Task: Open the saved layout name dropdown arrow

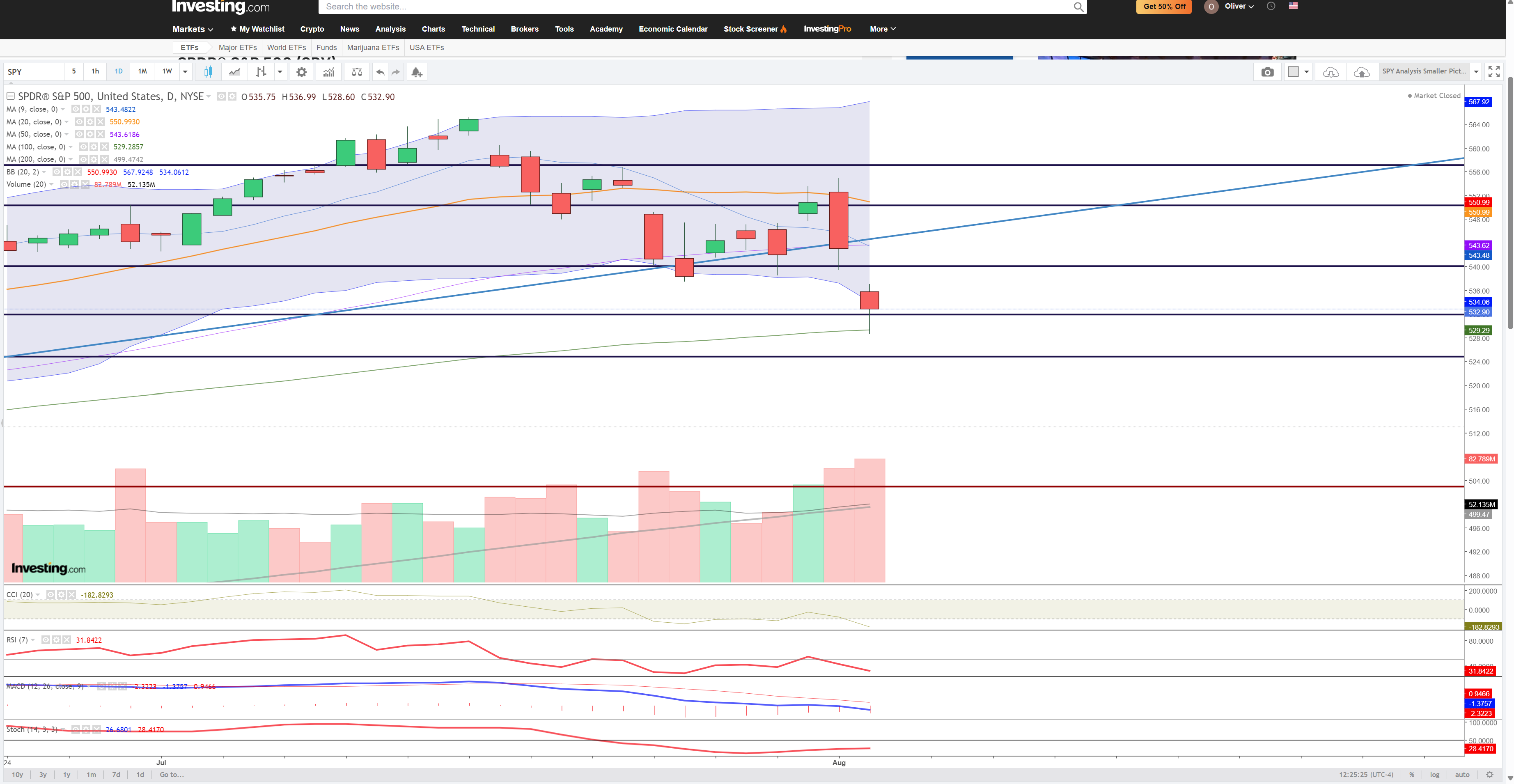Action: coord(1476,72)
